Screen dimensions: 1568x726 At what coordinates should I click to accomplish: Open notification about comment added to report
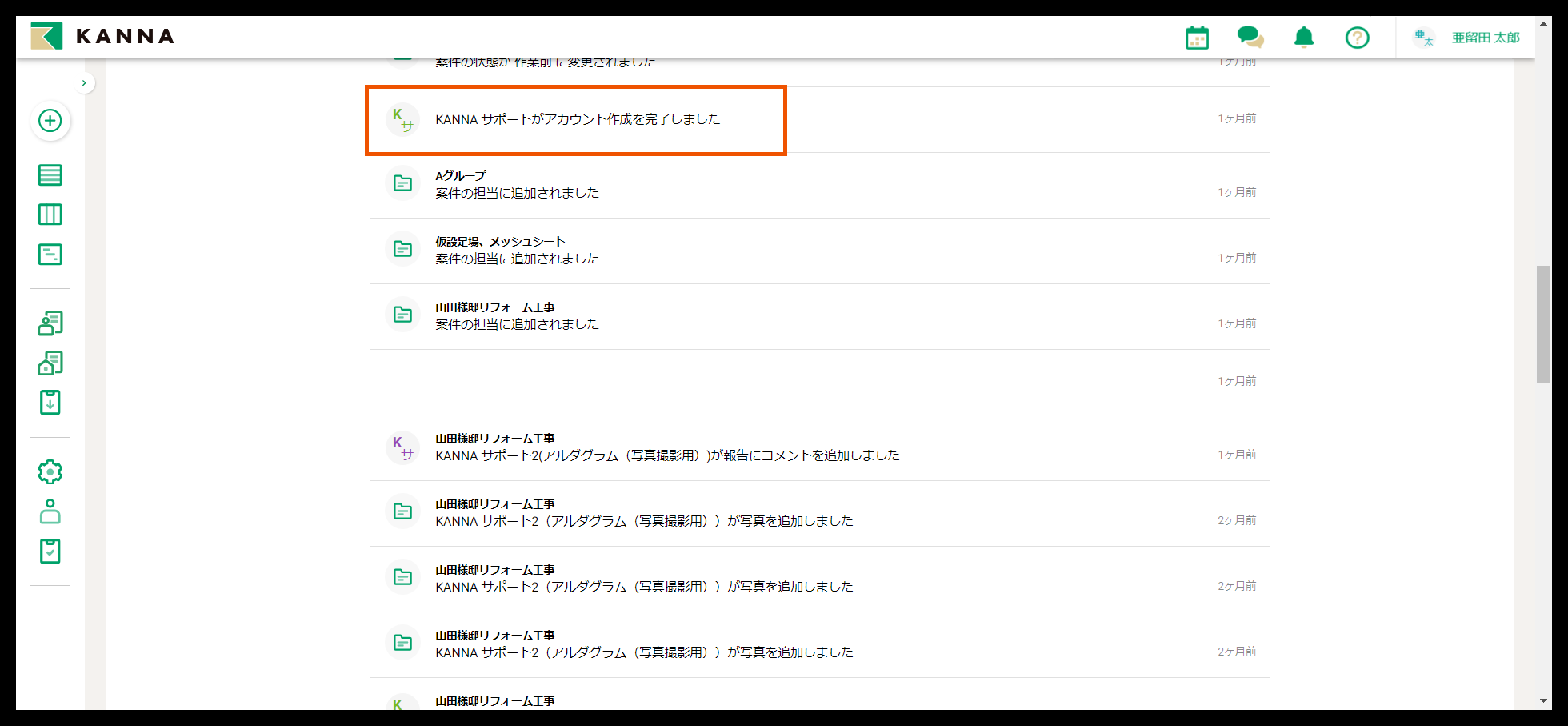click(666, 448)
